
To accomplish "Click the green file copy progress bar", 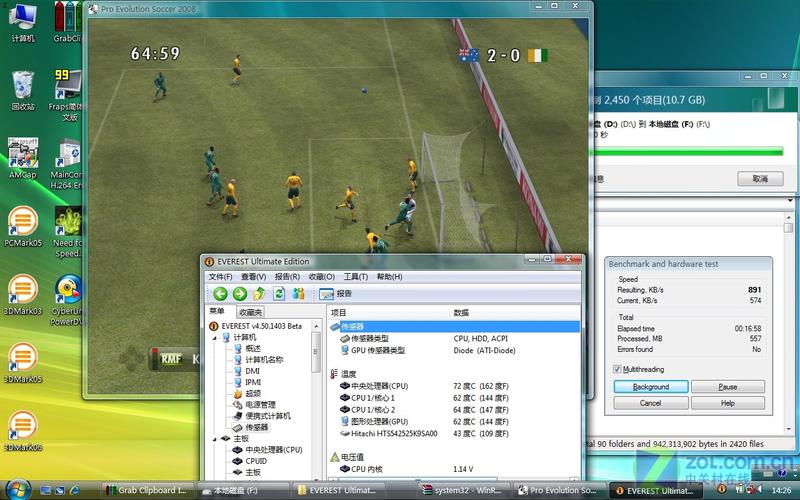I will (686, 151).
